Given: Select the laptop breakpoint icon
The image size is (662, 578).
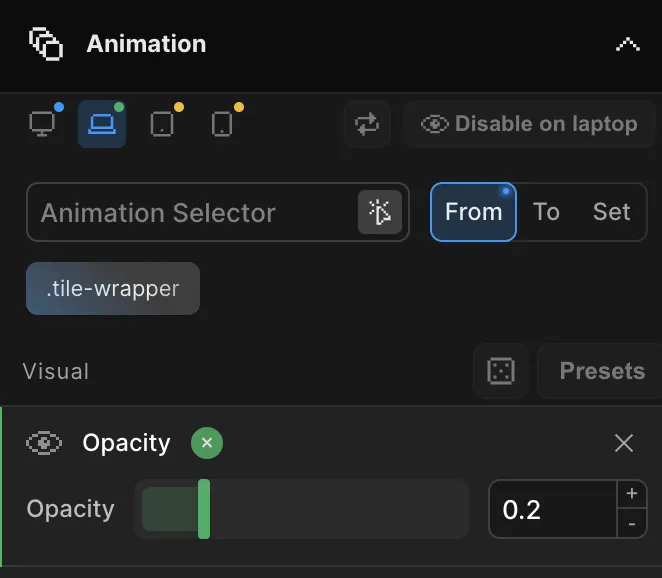Looking at the screenshot, I should coord(102,124).
